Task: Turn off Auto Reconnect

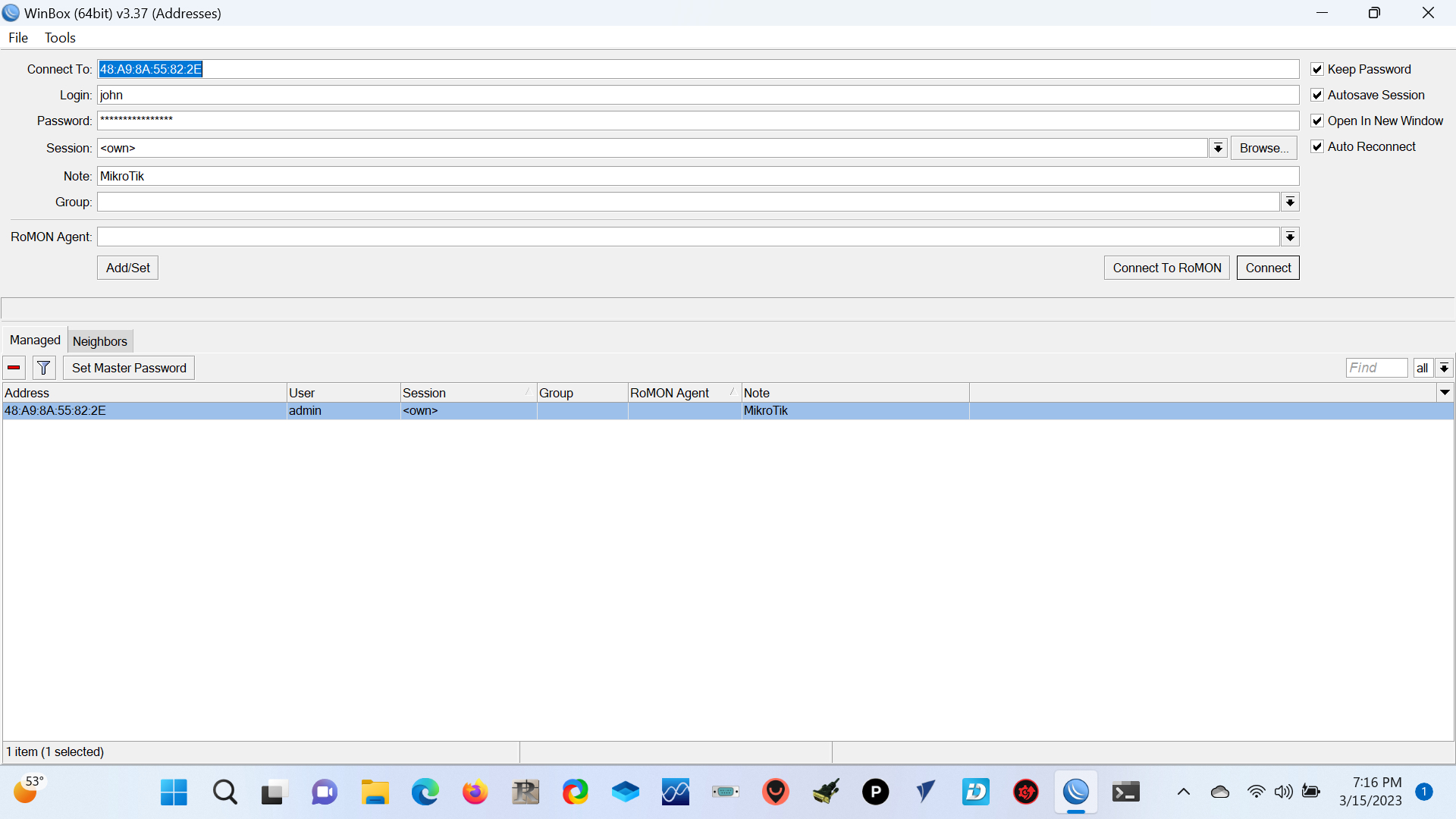Action: 1318,146
